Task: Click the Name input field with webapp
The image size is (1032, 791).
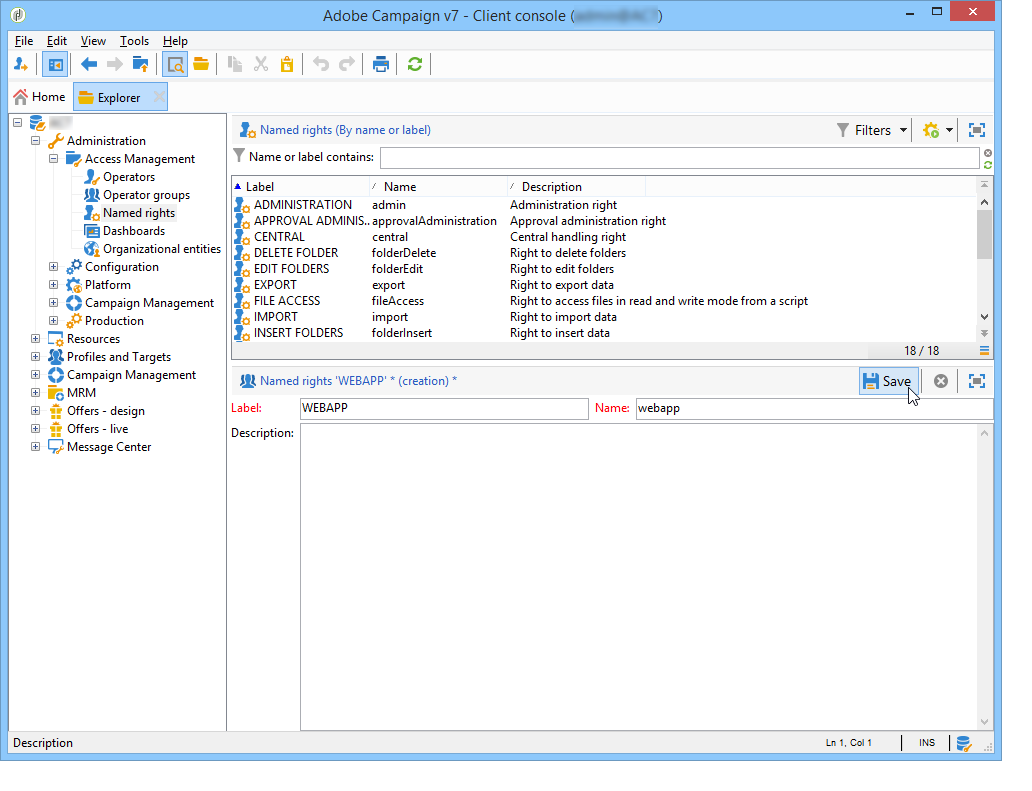Action: tap(815, 409)
